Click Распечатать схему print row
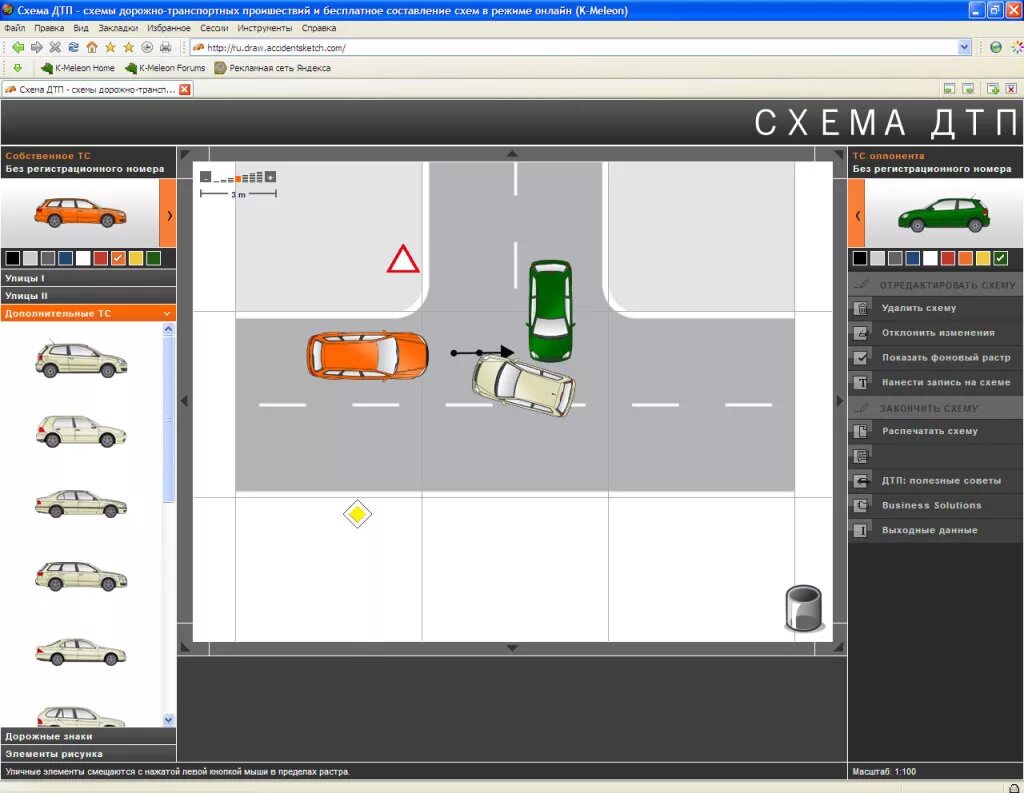Image resolution: width=1024 pixels, height=793 pixels. (x=935, y=431)
